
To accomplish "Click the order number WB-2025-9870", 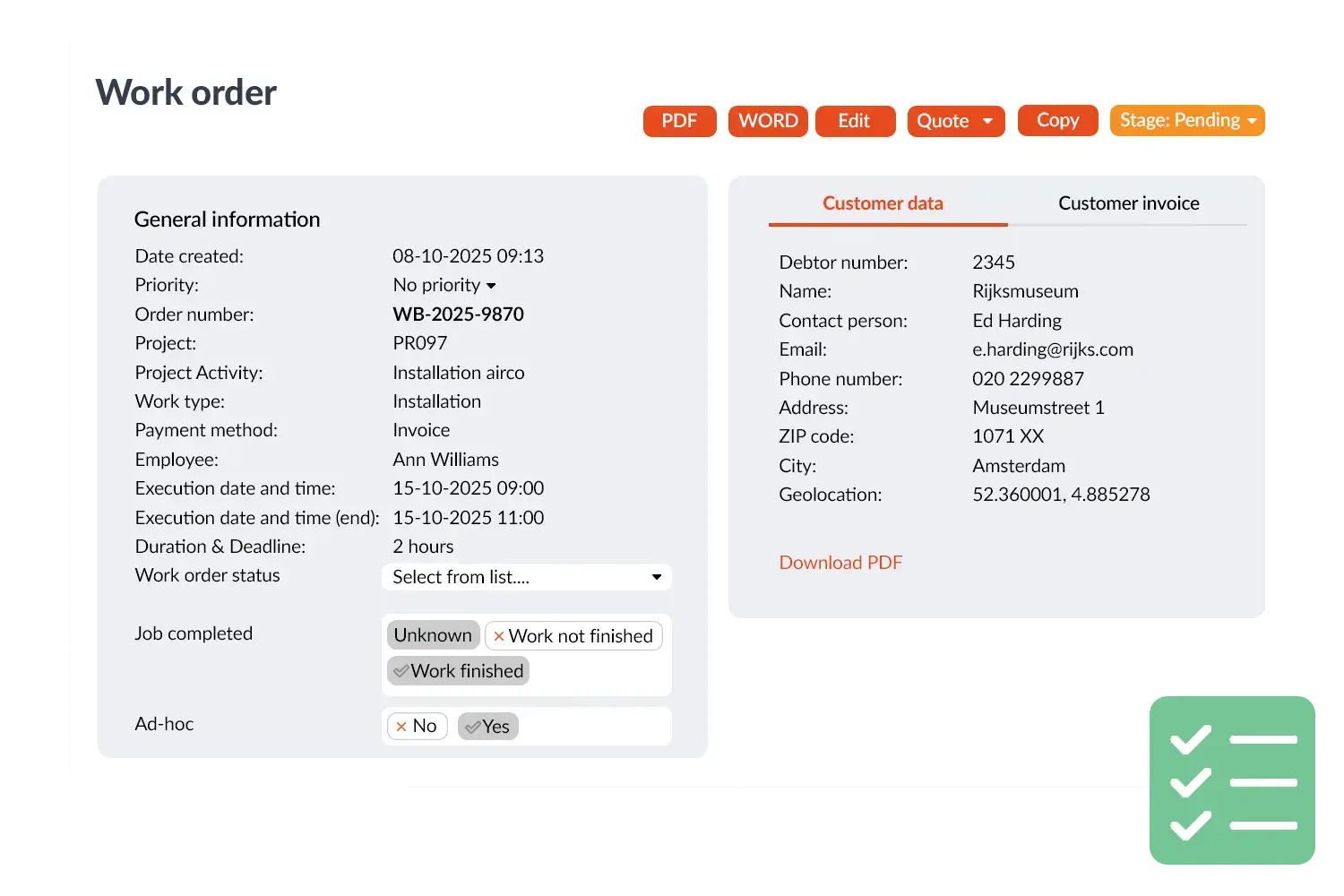I will (458, 314).
